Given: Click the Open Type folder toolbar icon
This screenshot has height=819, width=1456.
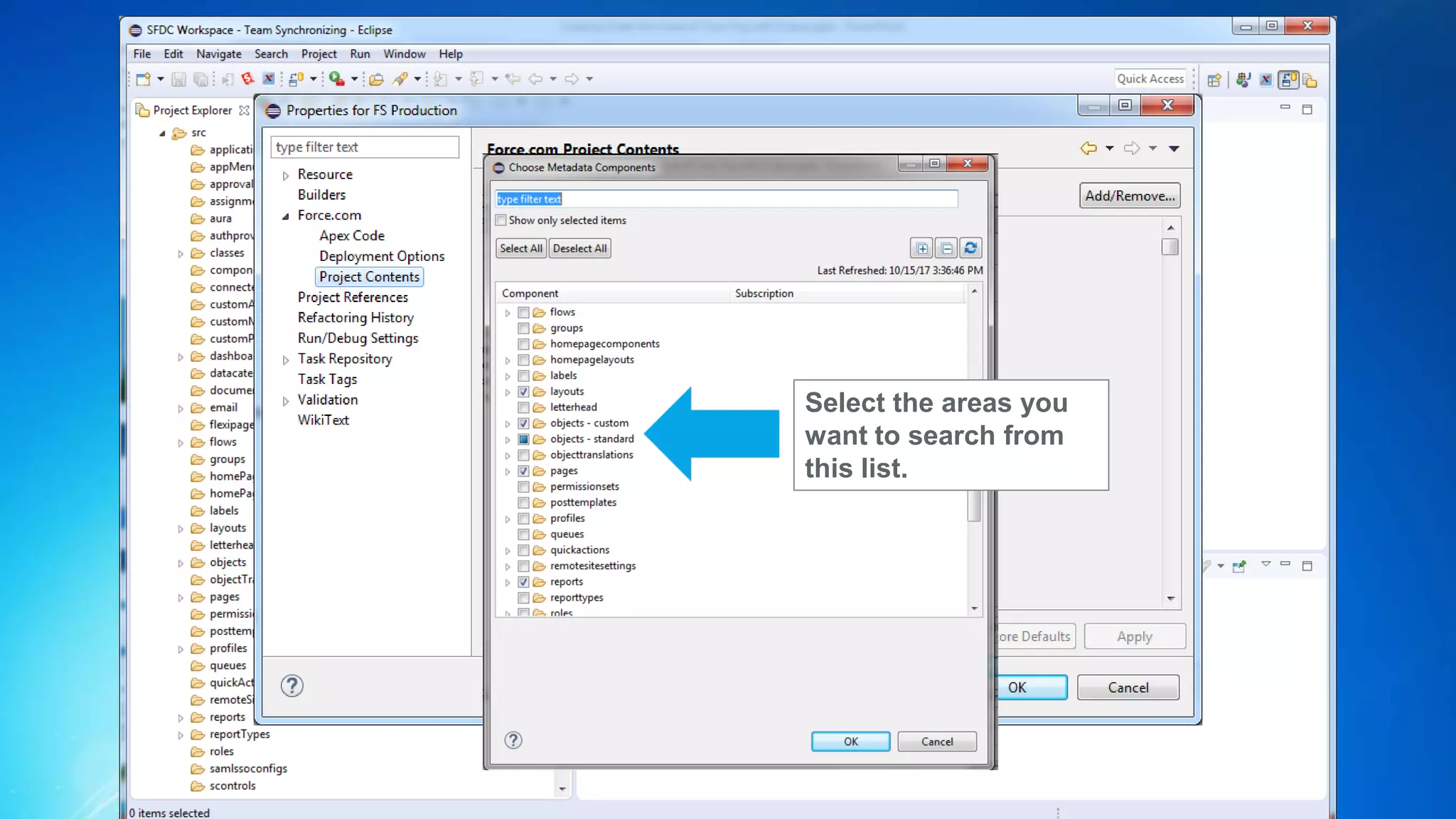Looking at the screenshot, I should click(x=377, y=79).
